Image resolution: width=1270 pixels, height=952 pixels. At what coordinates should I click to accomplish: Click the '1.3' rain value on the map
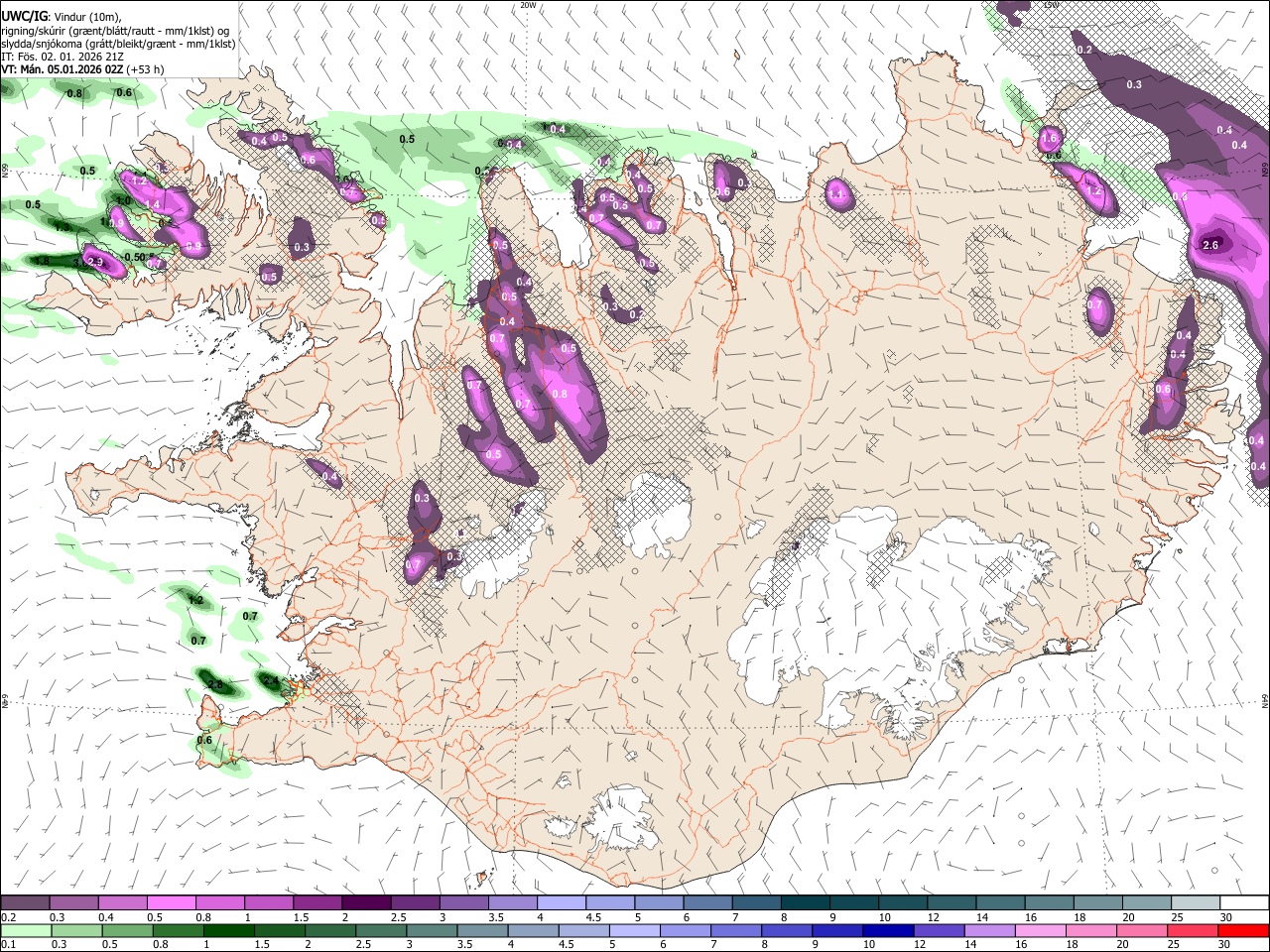tap(62, 227)
